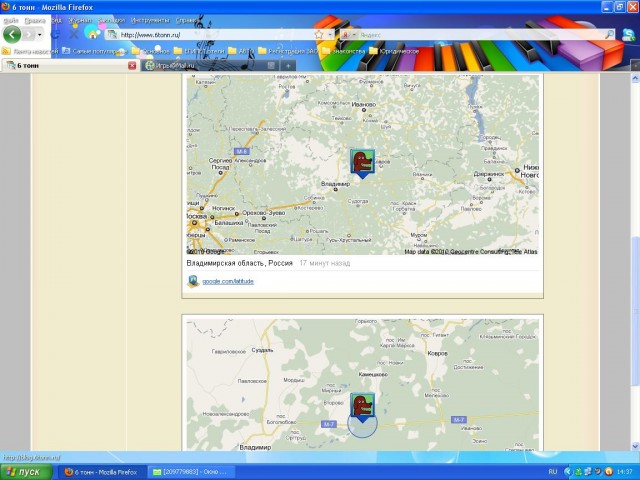Go to the Home page icon
640x480 pixels.
pyautogui.click(x=93, y=34)
